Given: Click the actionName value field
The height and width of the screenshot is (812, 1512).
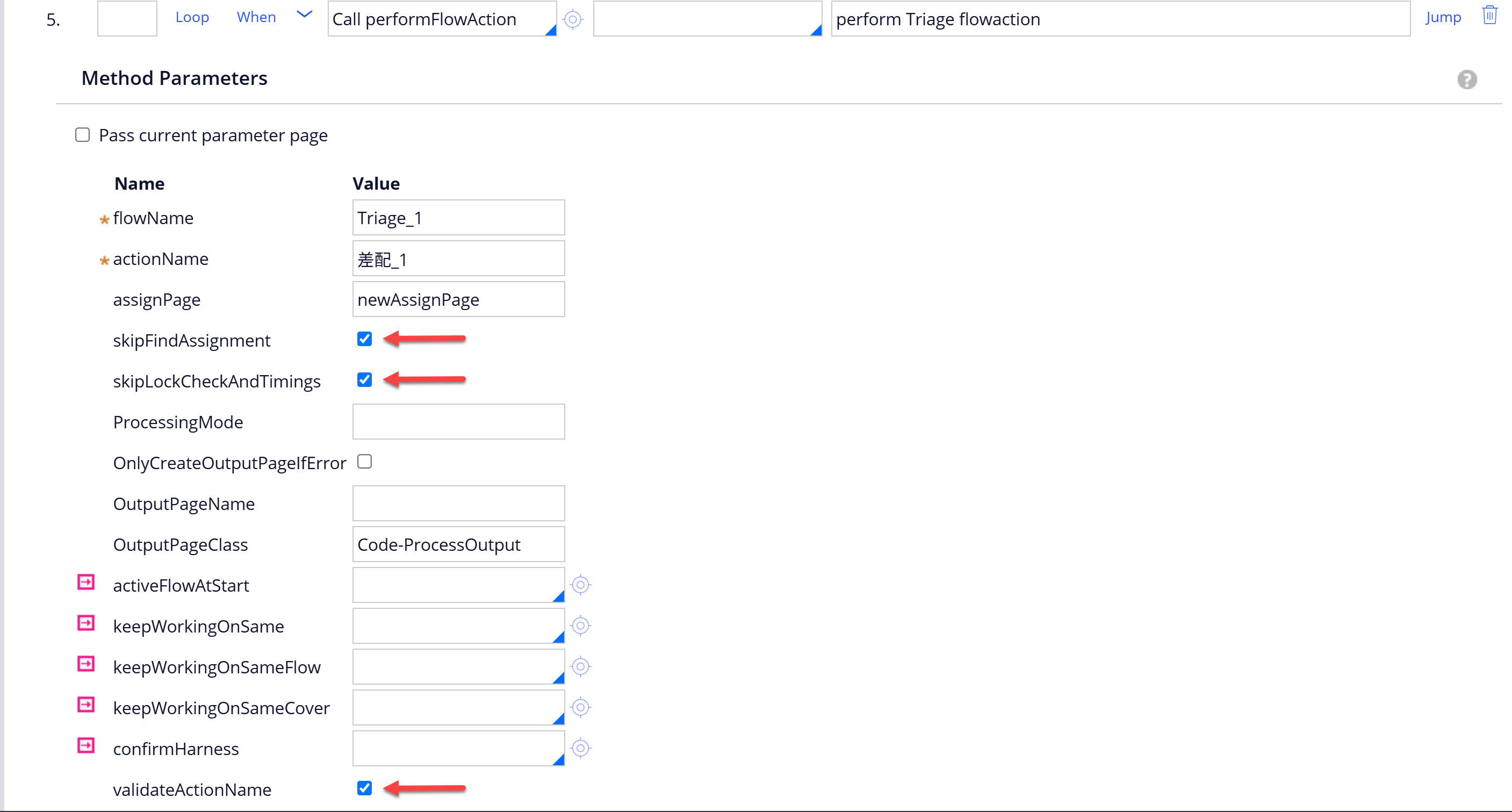Looking at the screenshot, I should pyautogui.click(x=458, y=258).
